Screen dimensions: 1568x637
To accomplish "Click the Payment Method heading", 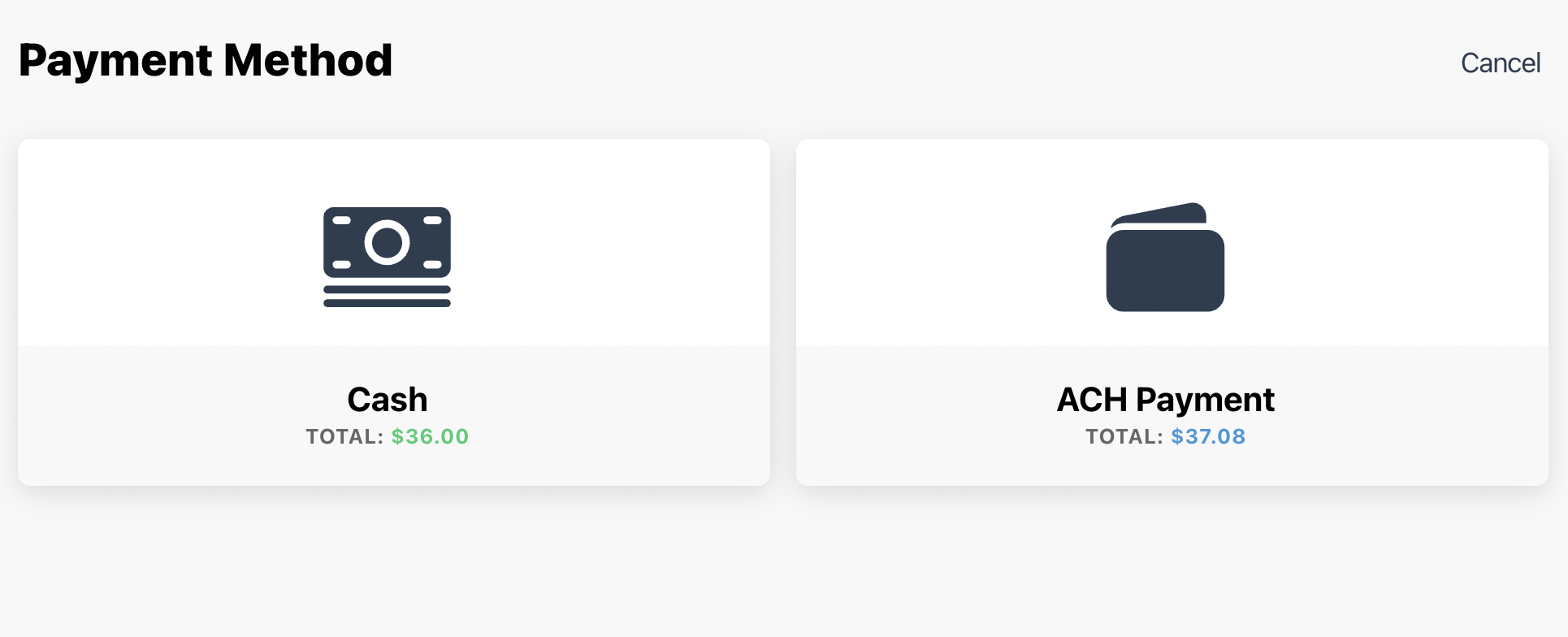I will point(206,59).
